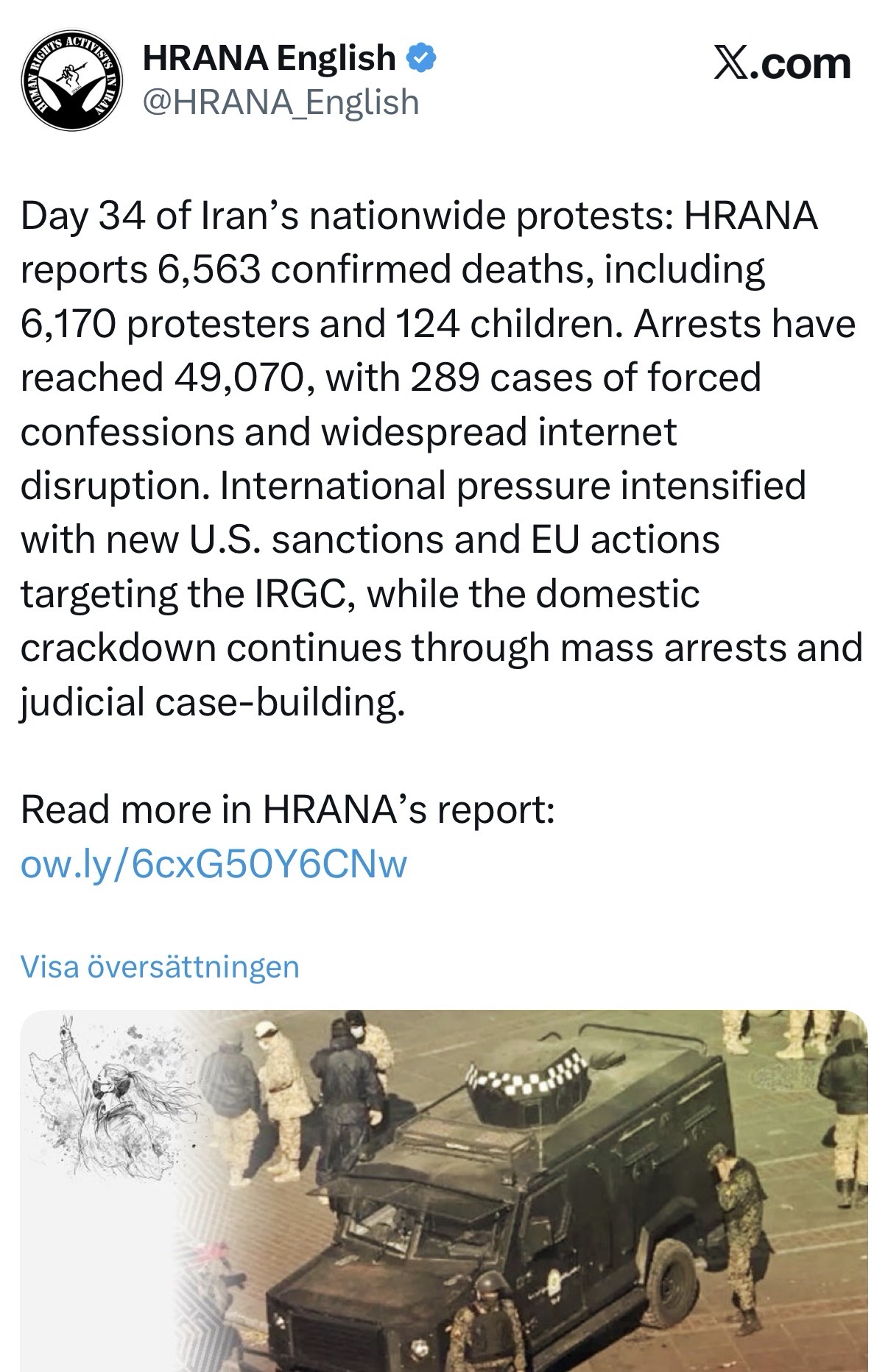Open the HRANA English display name
The image size is (888, 1372).
[269, 58]
